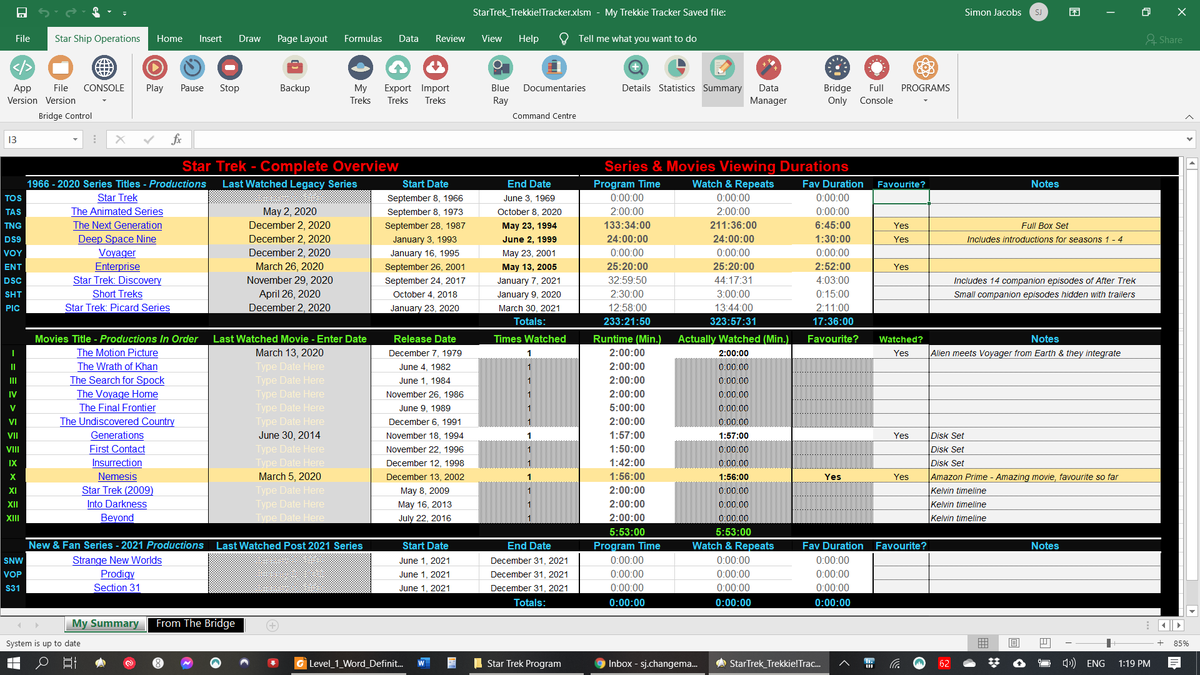Run the Backup briefcase icon
The height and width of the screenshot is (675, 1200).
click(294, 68)
